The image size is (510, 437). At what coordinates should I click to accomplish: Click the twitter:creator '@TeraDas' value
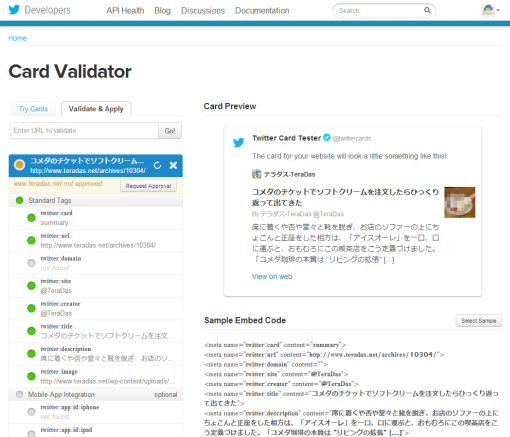(x=56, y=313)
